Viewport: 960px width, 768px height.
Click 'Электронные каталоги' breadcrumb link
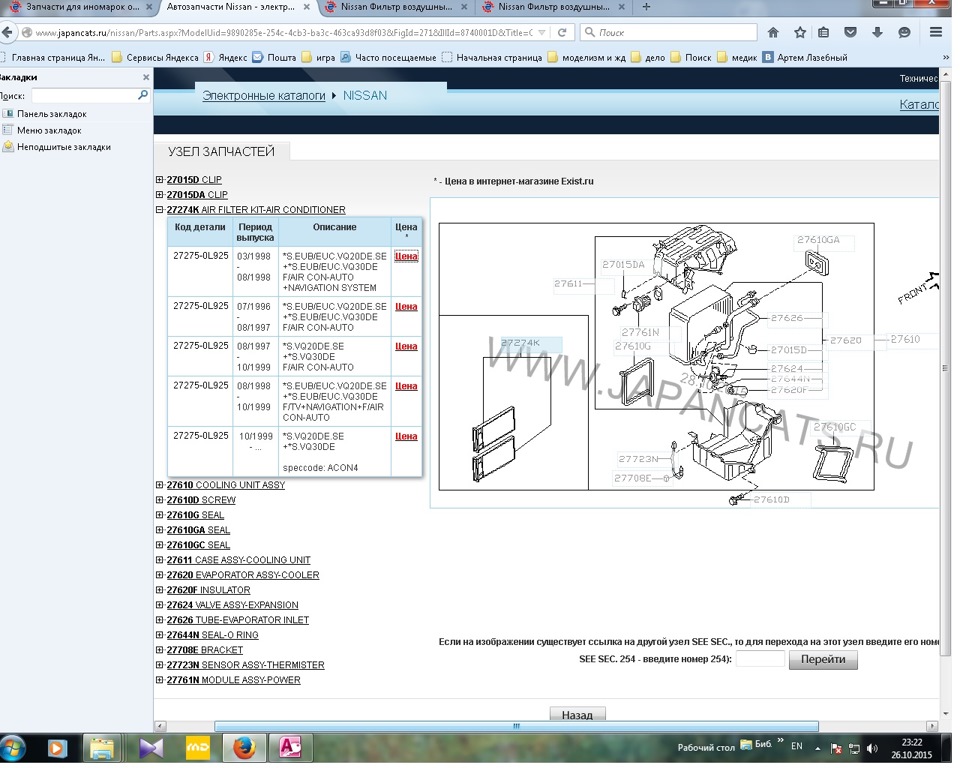pyautogui.click(x=264, y=96)
